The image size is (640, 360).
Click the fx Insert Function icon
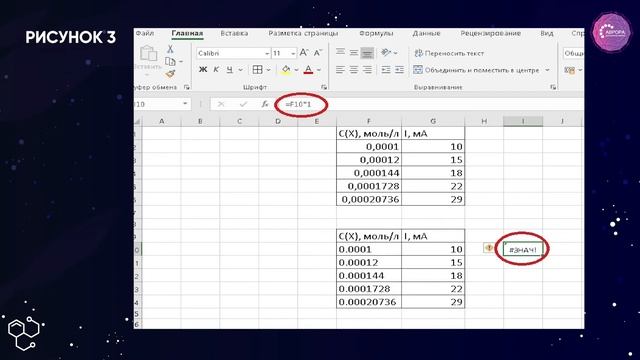pyautogui.click(x=265, y=104)
